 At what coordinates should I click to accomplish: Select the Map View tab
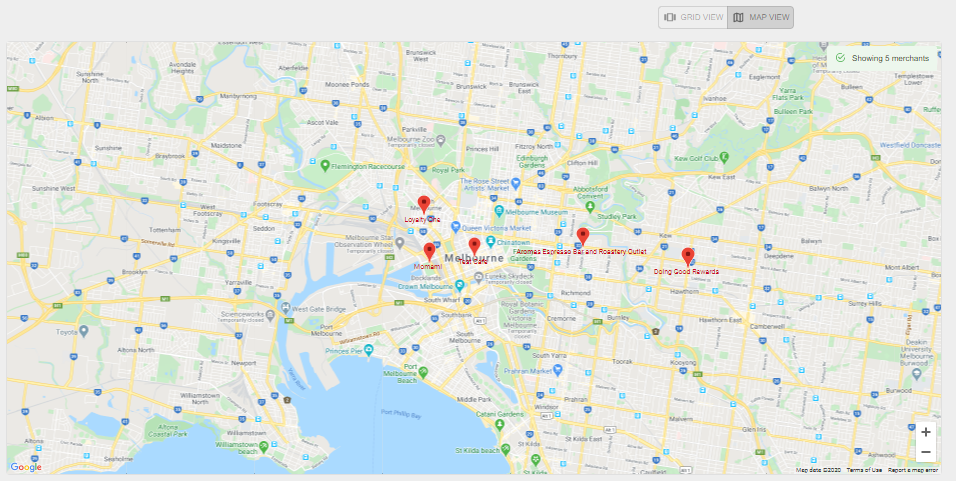click(760, 17)
